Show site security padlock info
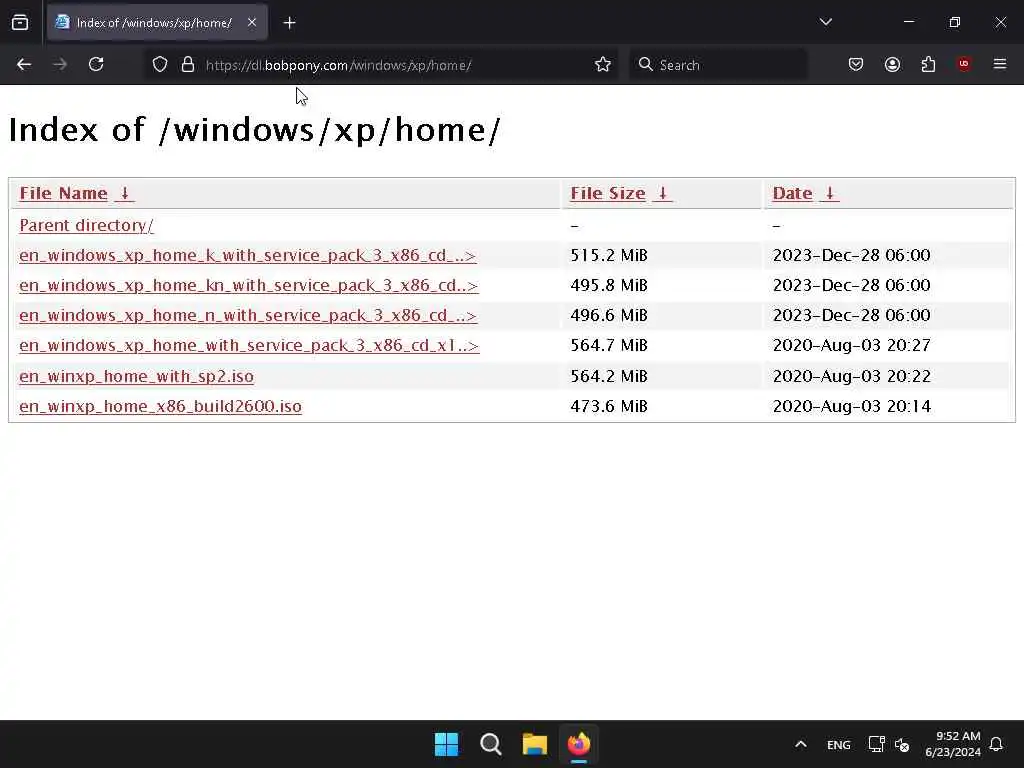The image size is (1024, 768). click(x=188, y=64)
